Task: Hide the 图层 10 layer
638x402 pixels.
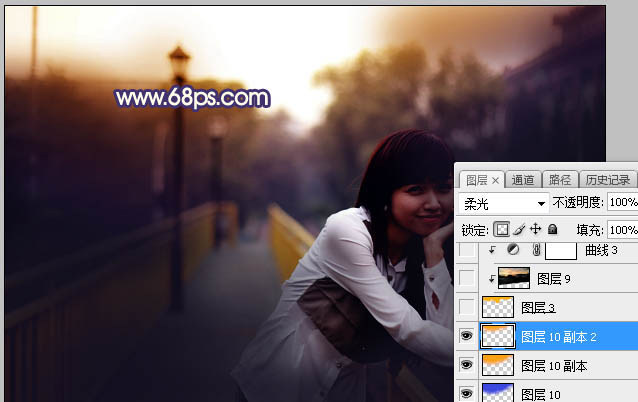Action: click(467, 393)
